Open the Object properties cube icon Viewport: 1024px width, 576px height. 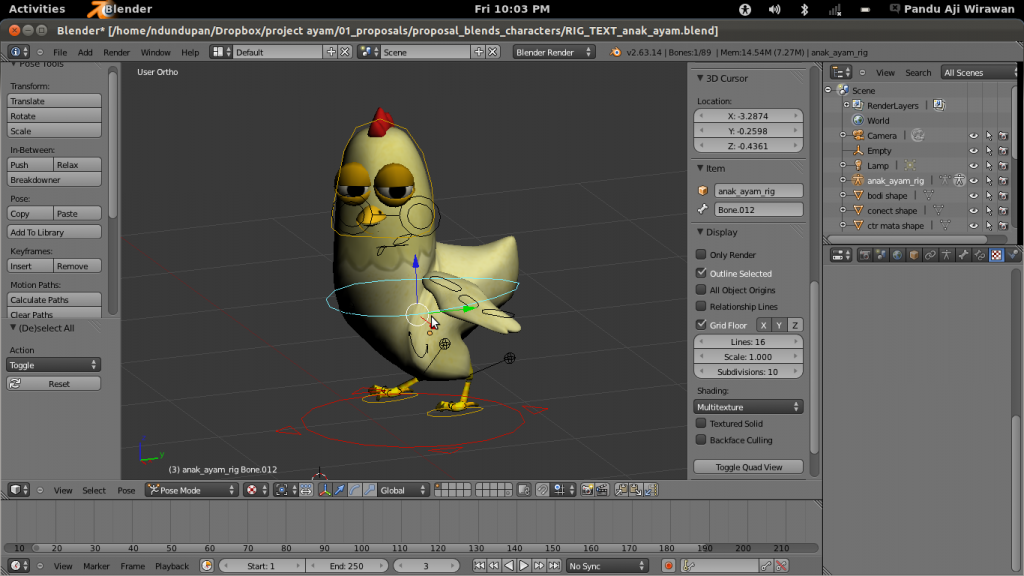[914, 255]
